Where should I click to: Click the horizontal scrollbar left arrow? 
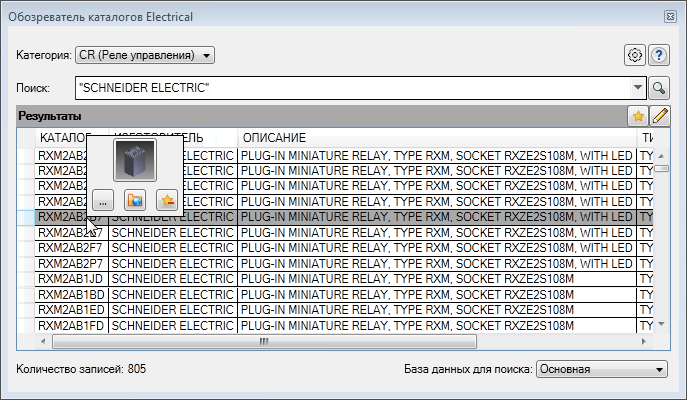(x=43, y=341)
